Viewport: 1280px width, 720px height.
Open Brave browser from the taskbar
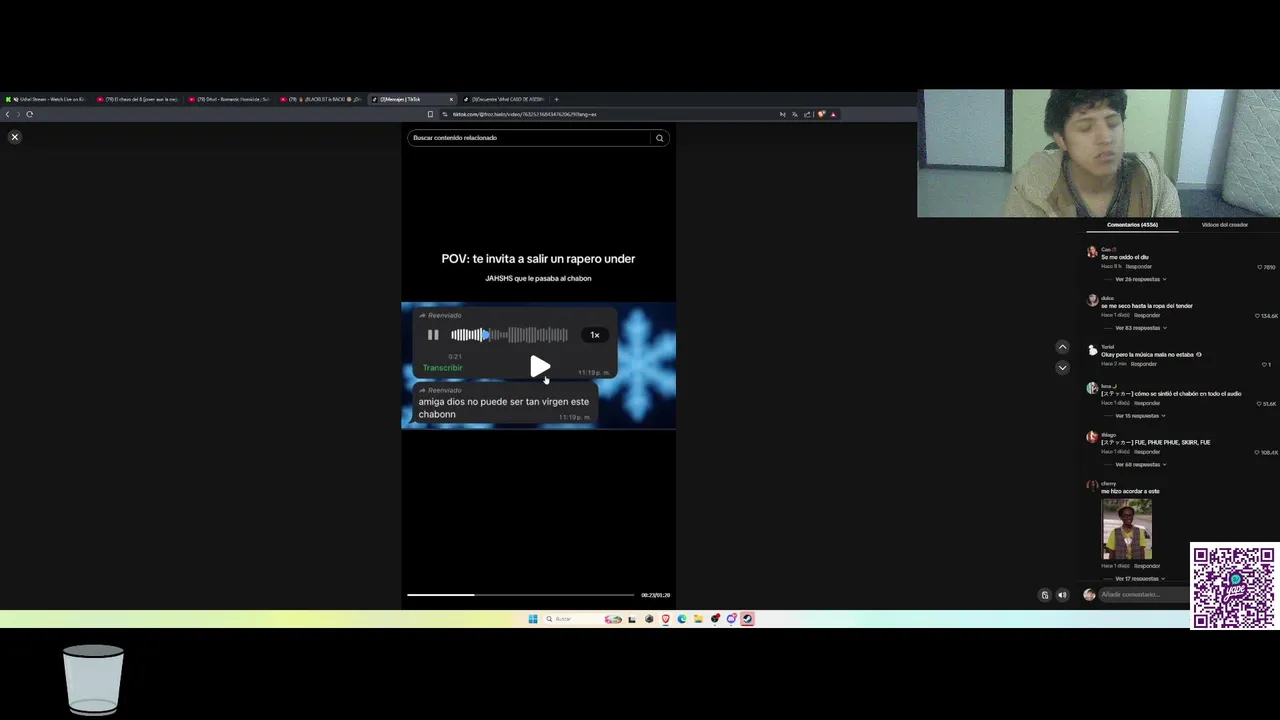665,619
